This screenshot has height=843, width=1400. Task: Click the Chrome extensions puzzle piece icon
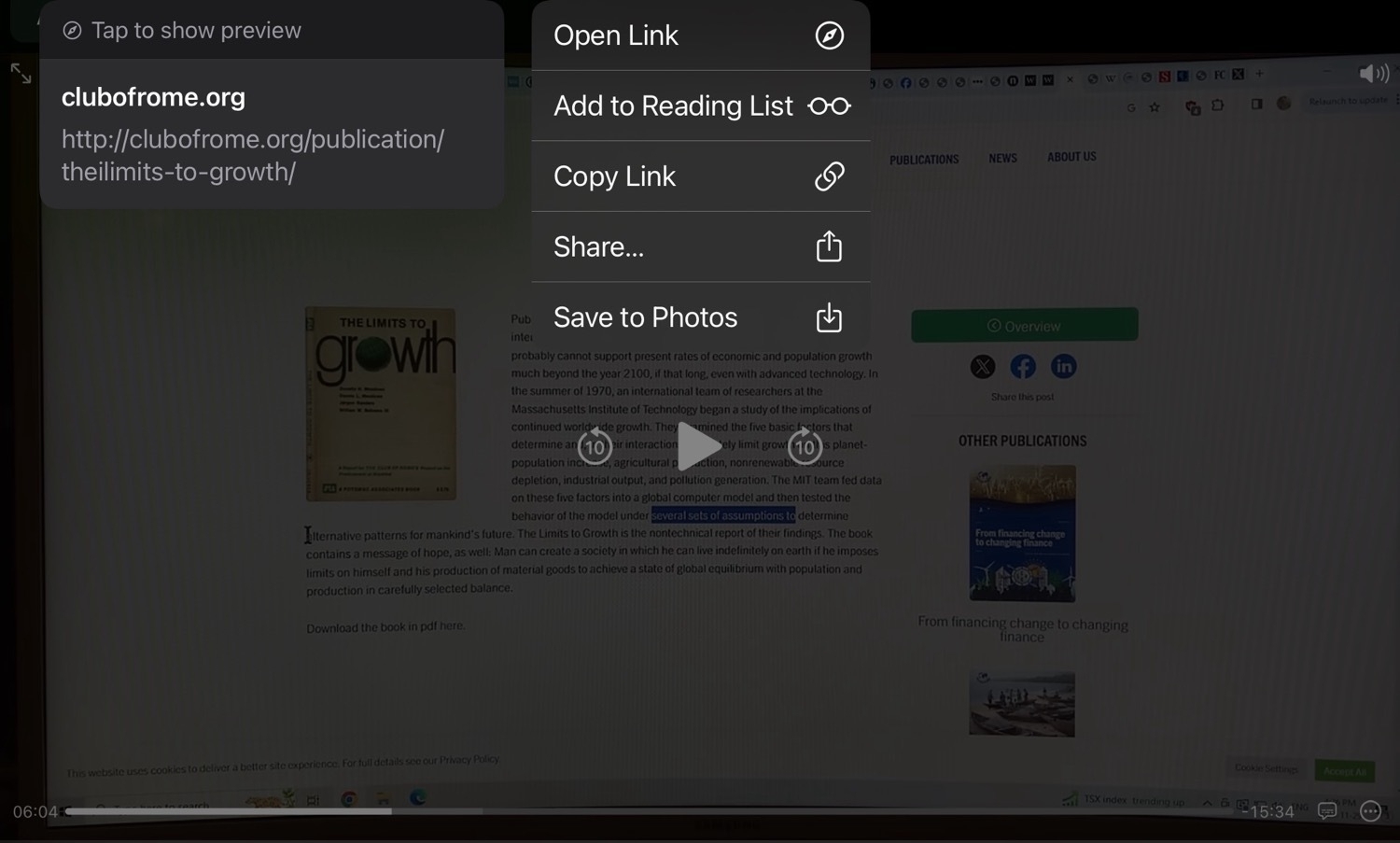[x=1218, y=106]
